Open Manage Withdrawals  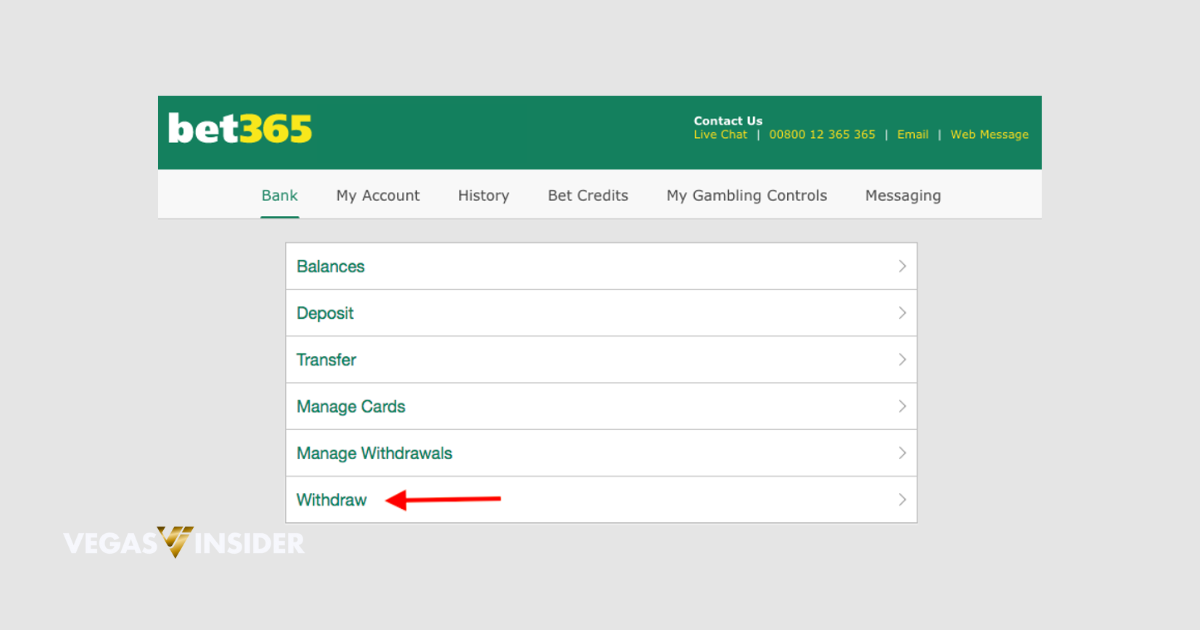point(601,453)
